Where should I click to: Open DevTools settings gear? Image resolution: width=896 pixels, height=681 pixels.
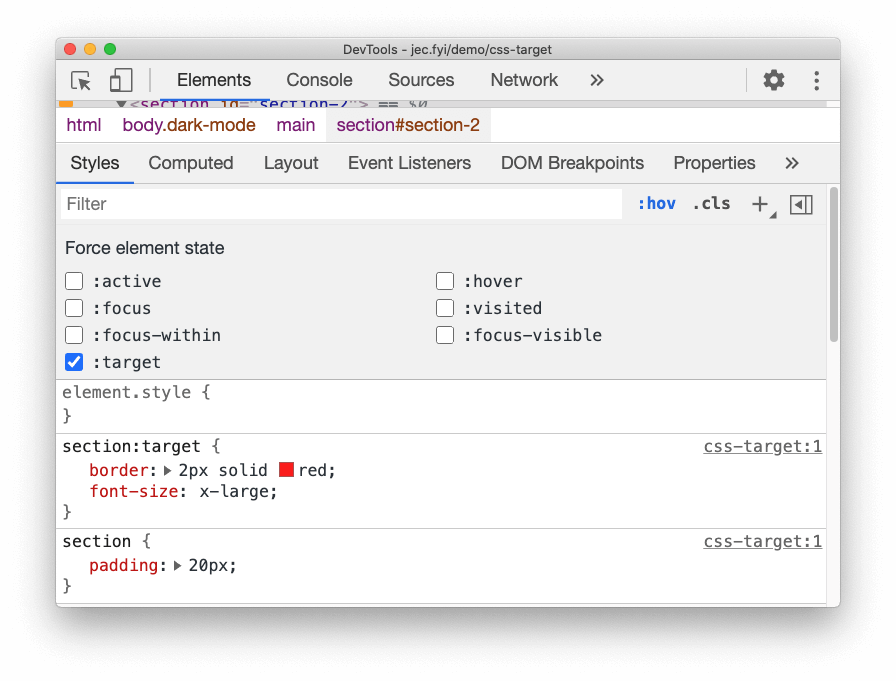(x=774, y=81)
